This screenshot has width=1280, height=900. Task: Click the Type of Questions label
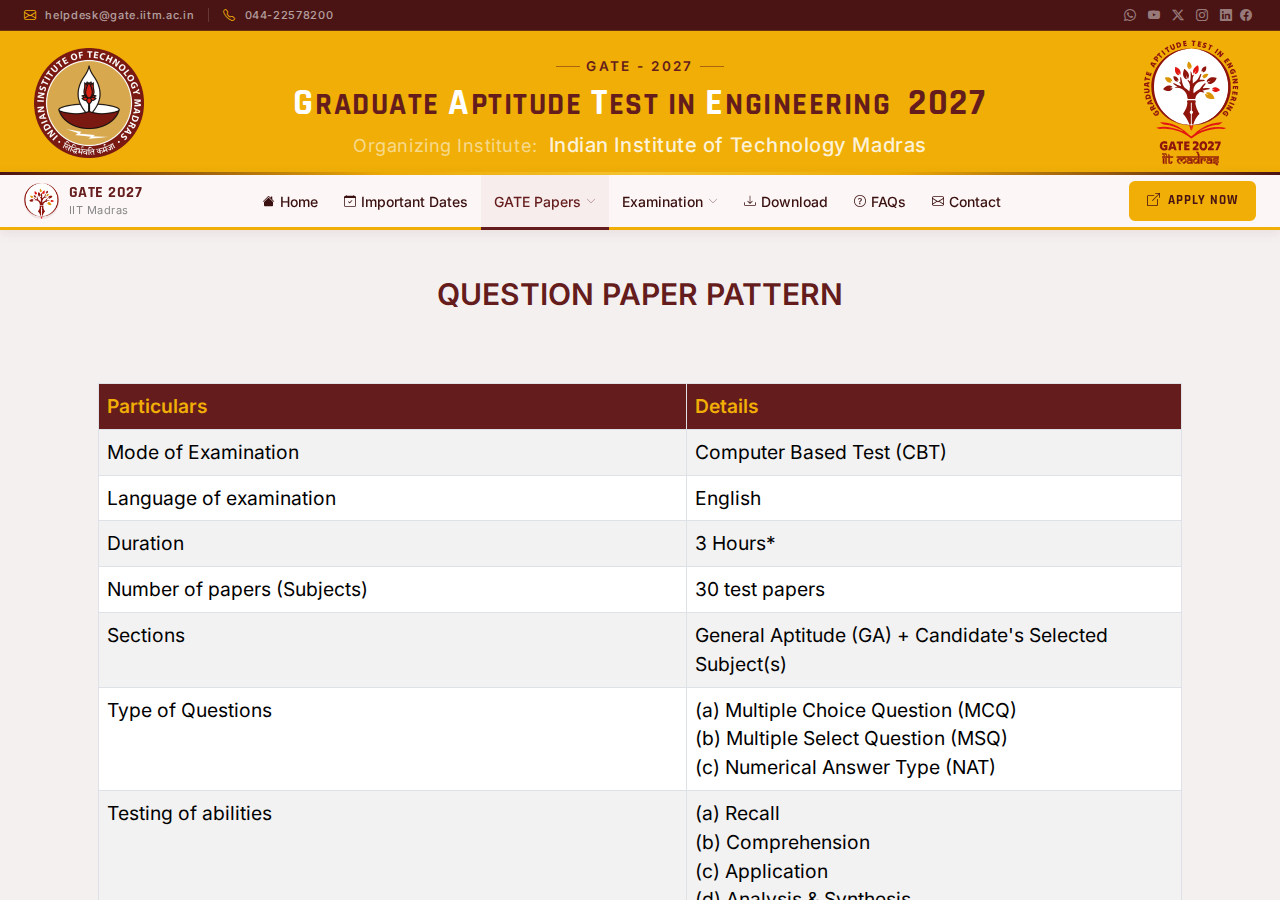pyautogui.click(x=190, y=711)
